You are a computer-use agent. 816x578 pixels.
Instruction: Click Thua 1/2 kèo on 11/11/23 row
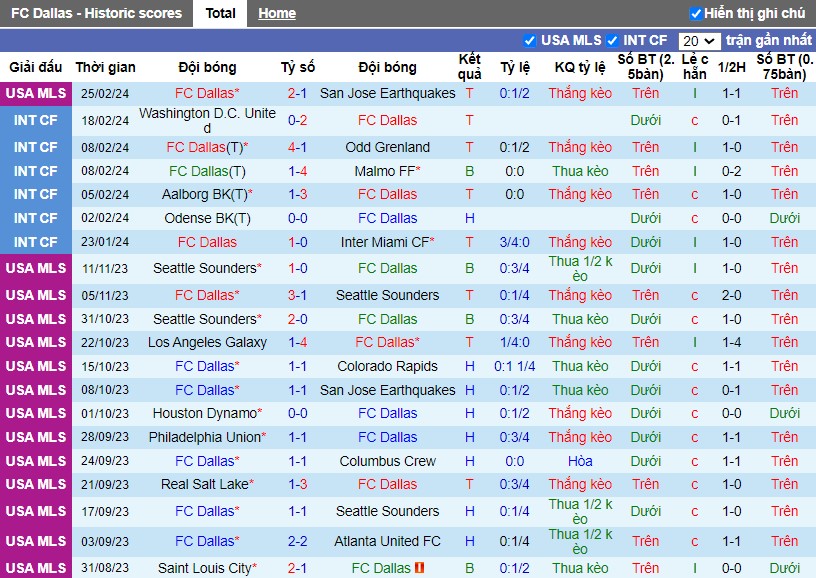pos(580,268)
